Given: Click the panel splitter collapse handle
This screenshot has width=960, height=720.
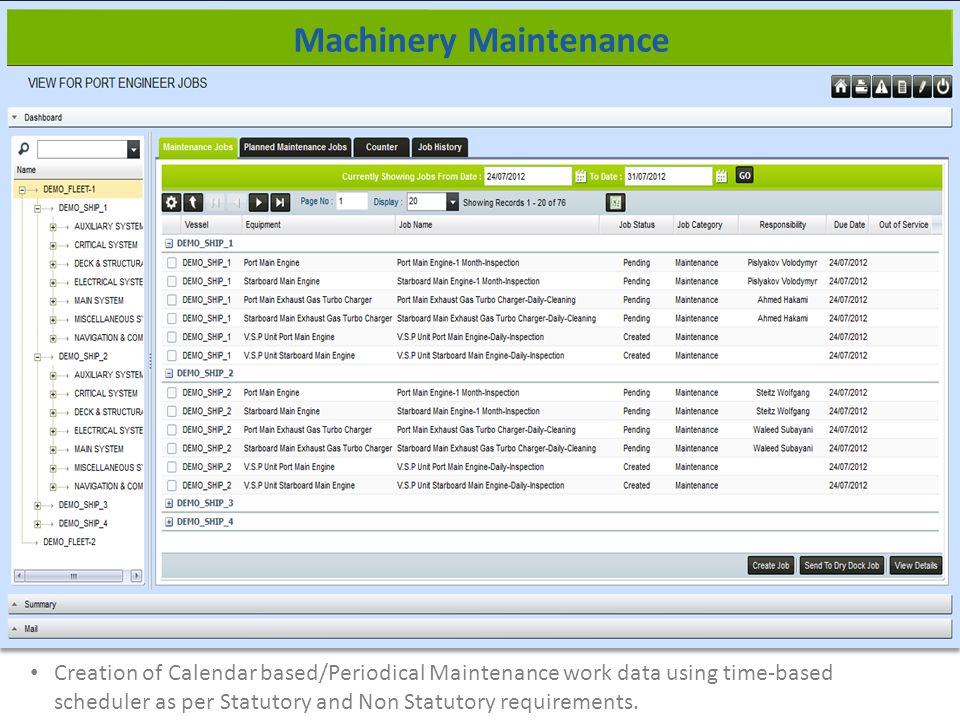Looking at the screenshot, I should coord(150,361).
